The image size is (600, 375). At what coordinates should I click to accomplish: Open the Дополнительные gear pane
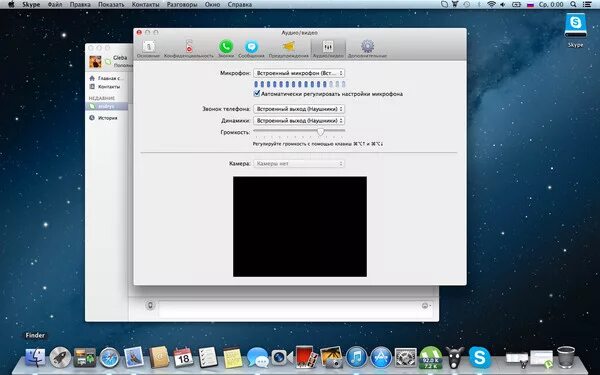coord(367,49)
